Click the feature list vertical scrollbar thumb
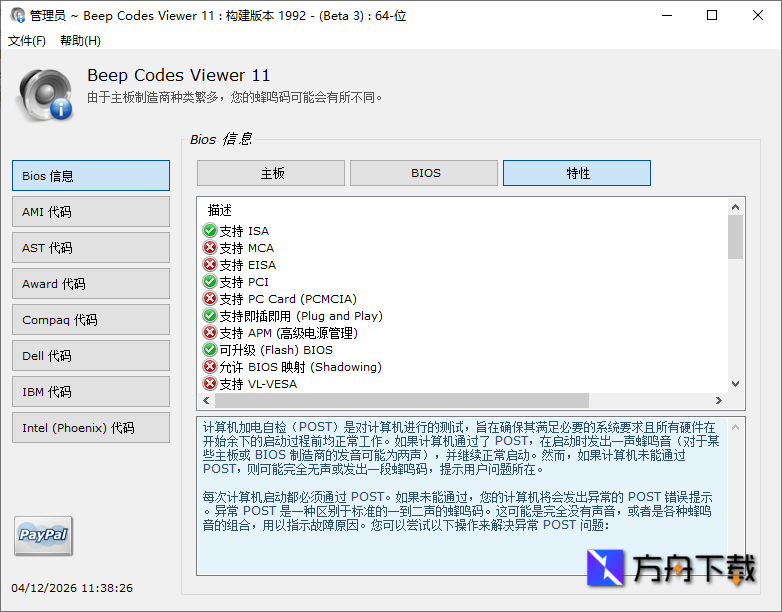The height and width of the screenshot is (612, 782). pyautogui.click(x=735, y=237)
